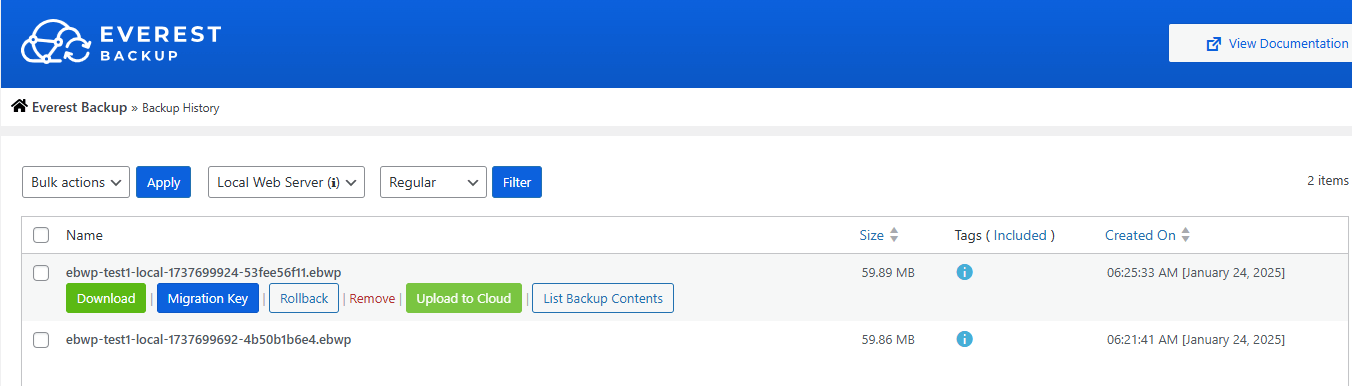Screen dimensions: 1352x386
Task: Click the Everest Backup breadcrumb link
Action: pyautogui.click(x=79, y=107)
